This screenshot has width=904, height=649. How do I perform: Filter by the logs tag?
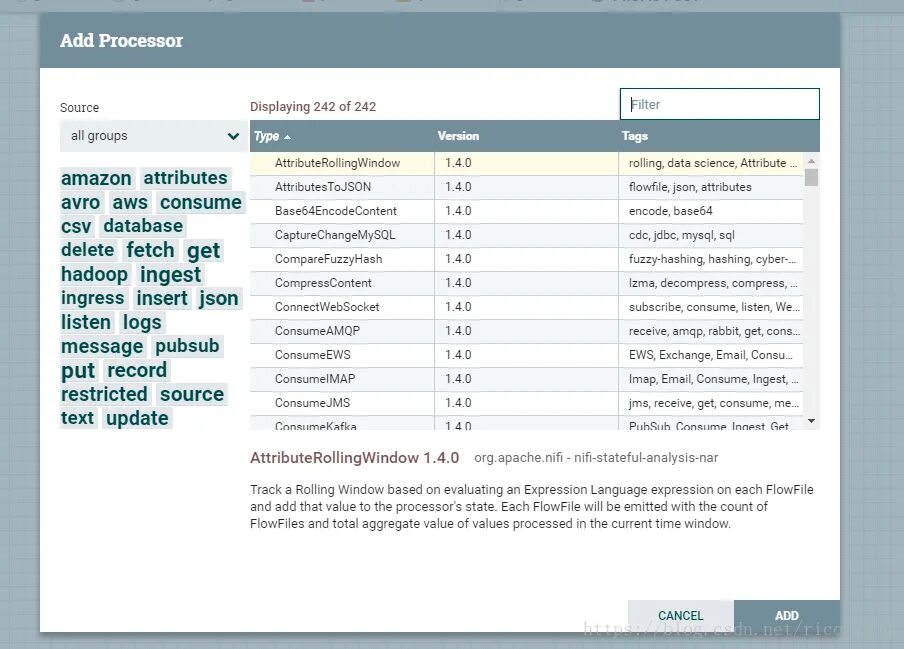click(x=142, y=322)
